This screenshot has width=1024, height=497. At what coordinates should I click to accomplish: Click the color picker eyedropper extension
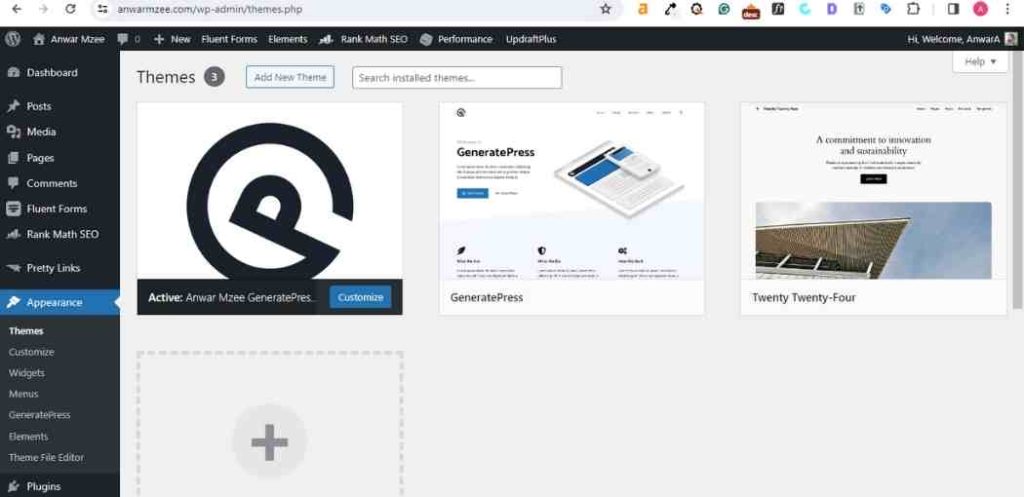(x=670, y=9)
